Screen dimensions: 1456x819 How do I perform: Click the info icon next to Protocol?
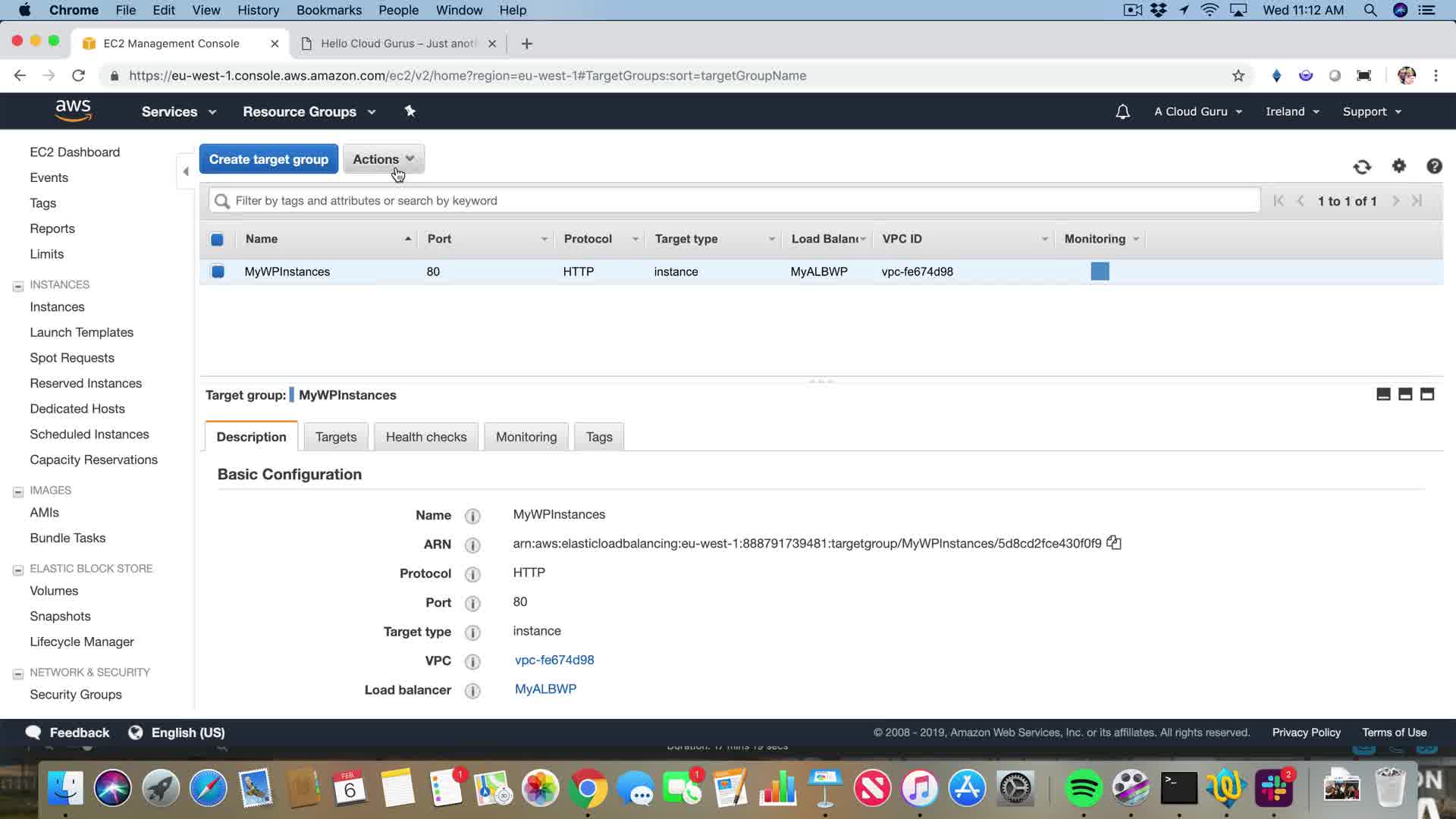pyautogui.click(x=472, y=574)
